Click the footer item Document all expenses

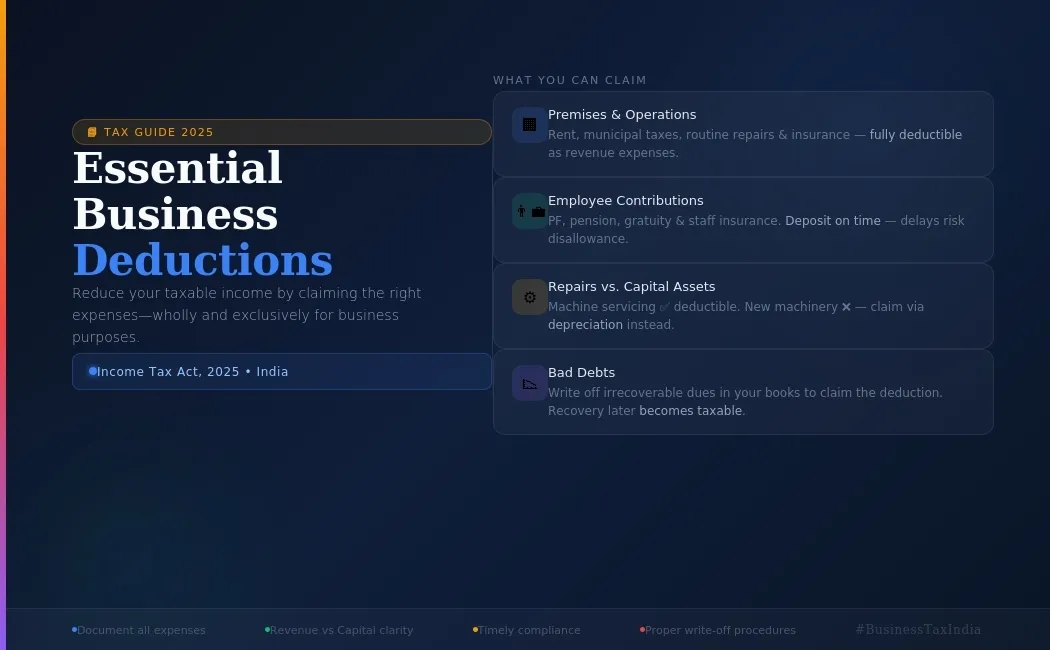141,631
